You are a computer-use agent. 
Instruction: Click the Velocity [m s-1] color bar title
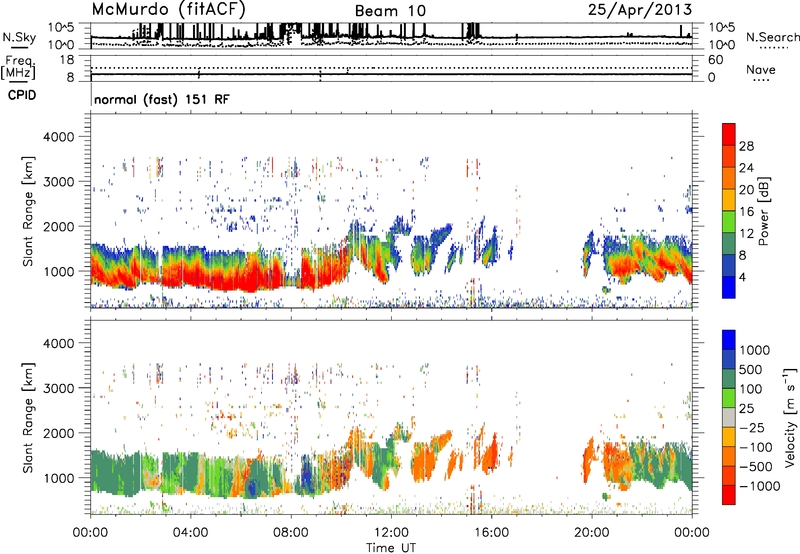coord(790,418)
